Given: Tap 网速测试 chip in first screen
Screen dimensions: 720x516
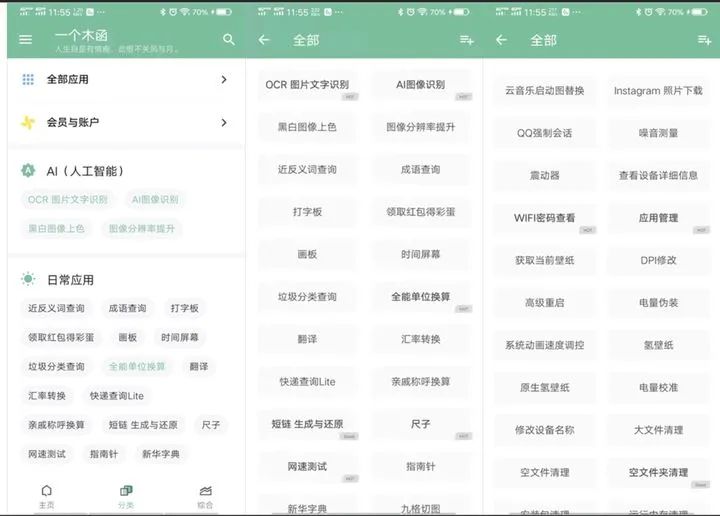Looking at the screenshot, I should point(47,454).
